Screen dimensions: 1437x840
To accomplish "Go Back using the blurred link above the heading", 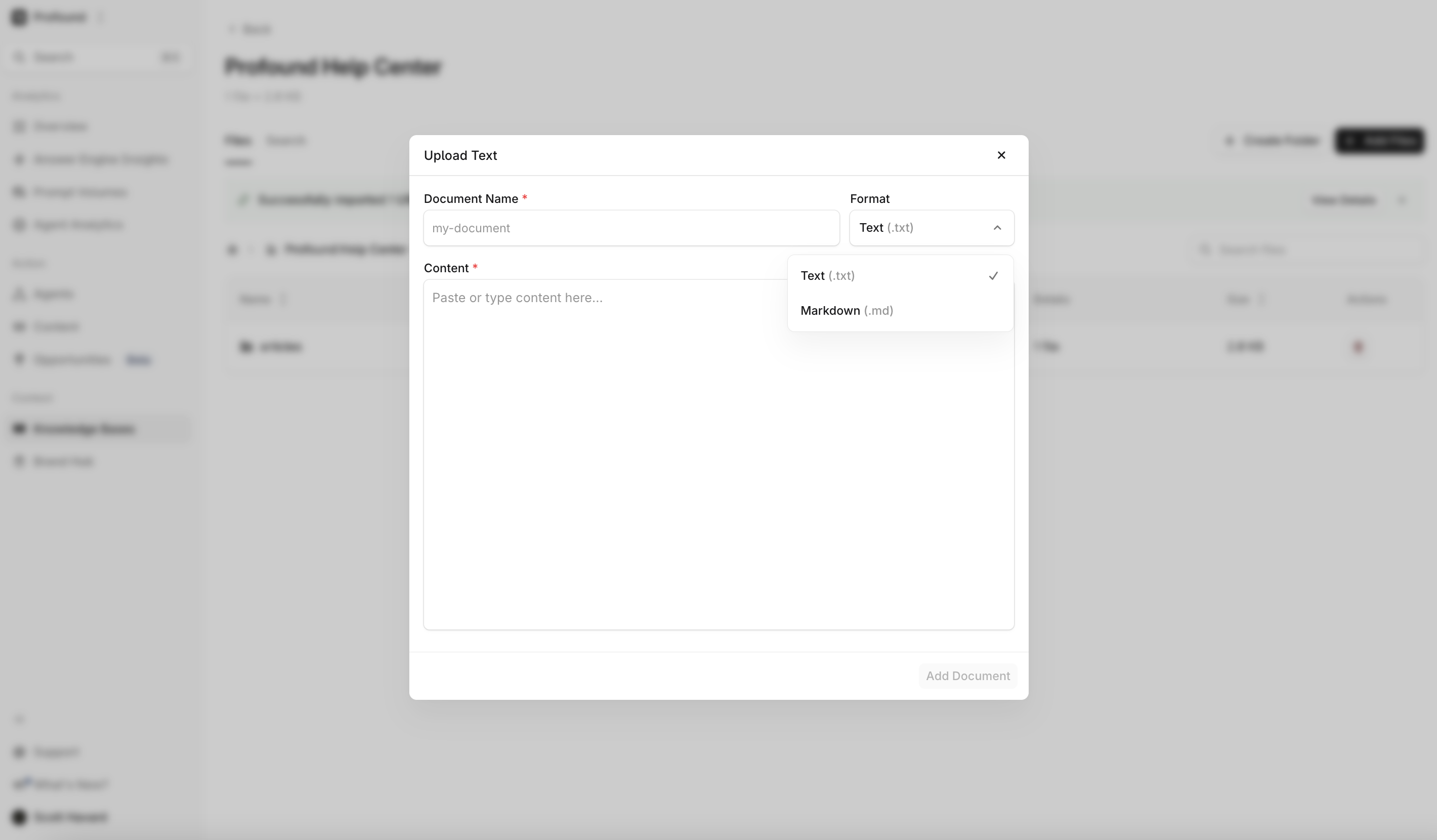I will [x=250, y=29].
